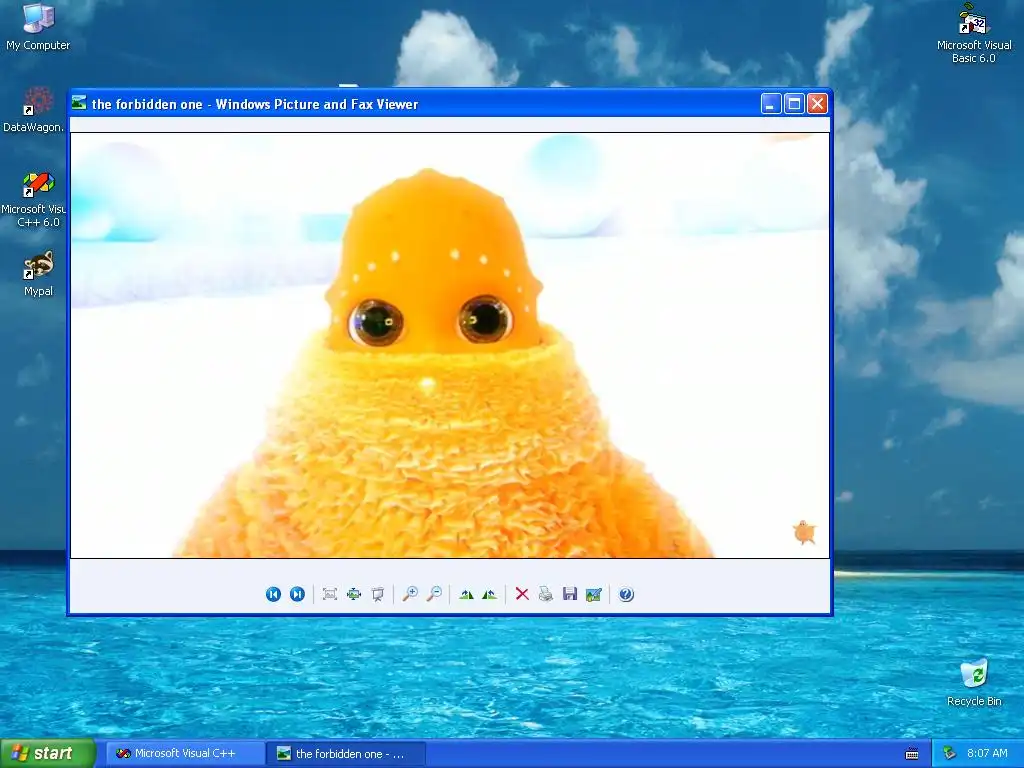Go to the previous image
Screen dimensions: 1024x768
(273, 594)
